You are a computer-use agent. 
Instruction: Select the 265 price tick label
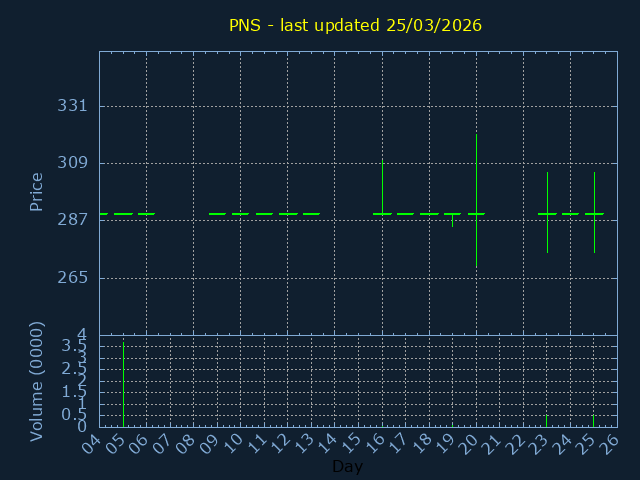(72, 277)
